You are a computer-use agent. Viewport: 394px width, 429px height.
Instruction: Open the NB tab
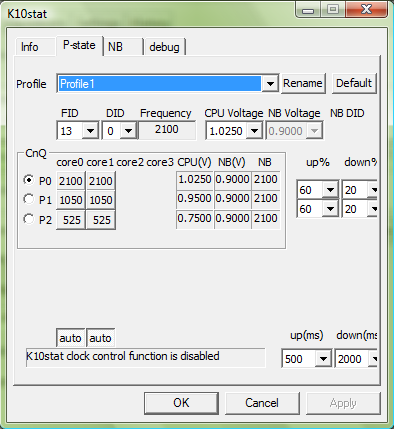point(123,47)
